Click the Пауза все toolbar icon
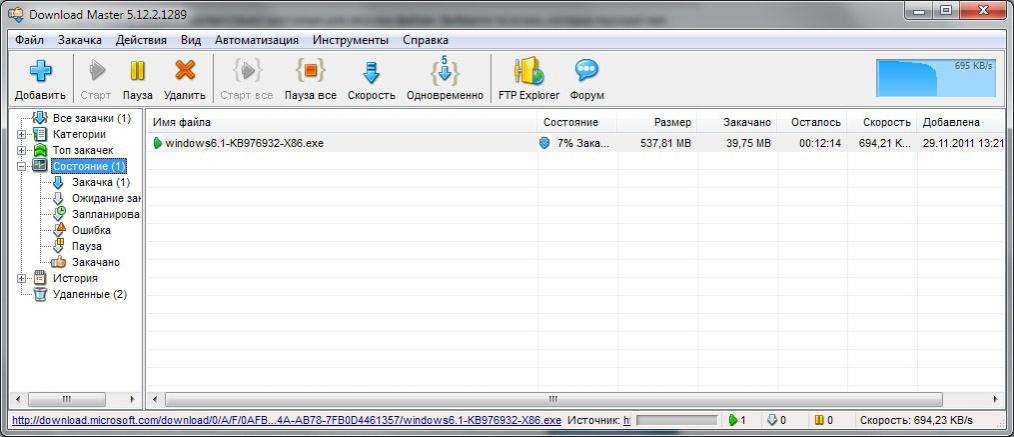1014x437 pixels. click(310, 70)
